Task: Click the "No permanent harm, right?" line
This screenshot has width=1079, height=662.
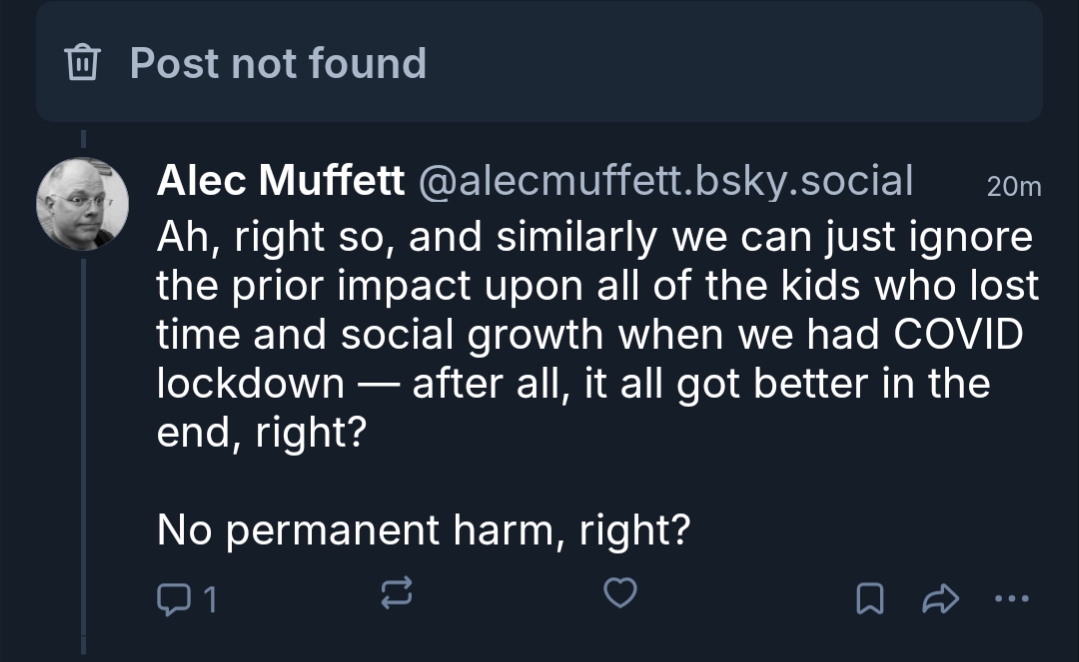Action: pyautogui.click(x=424, y=530)
